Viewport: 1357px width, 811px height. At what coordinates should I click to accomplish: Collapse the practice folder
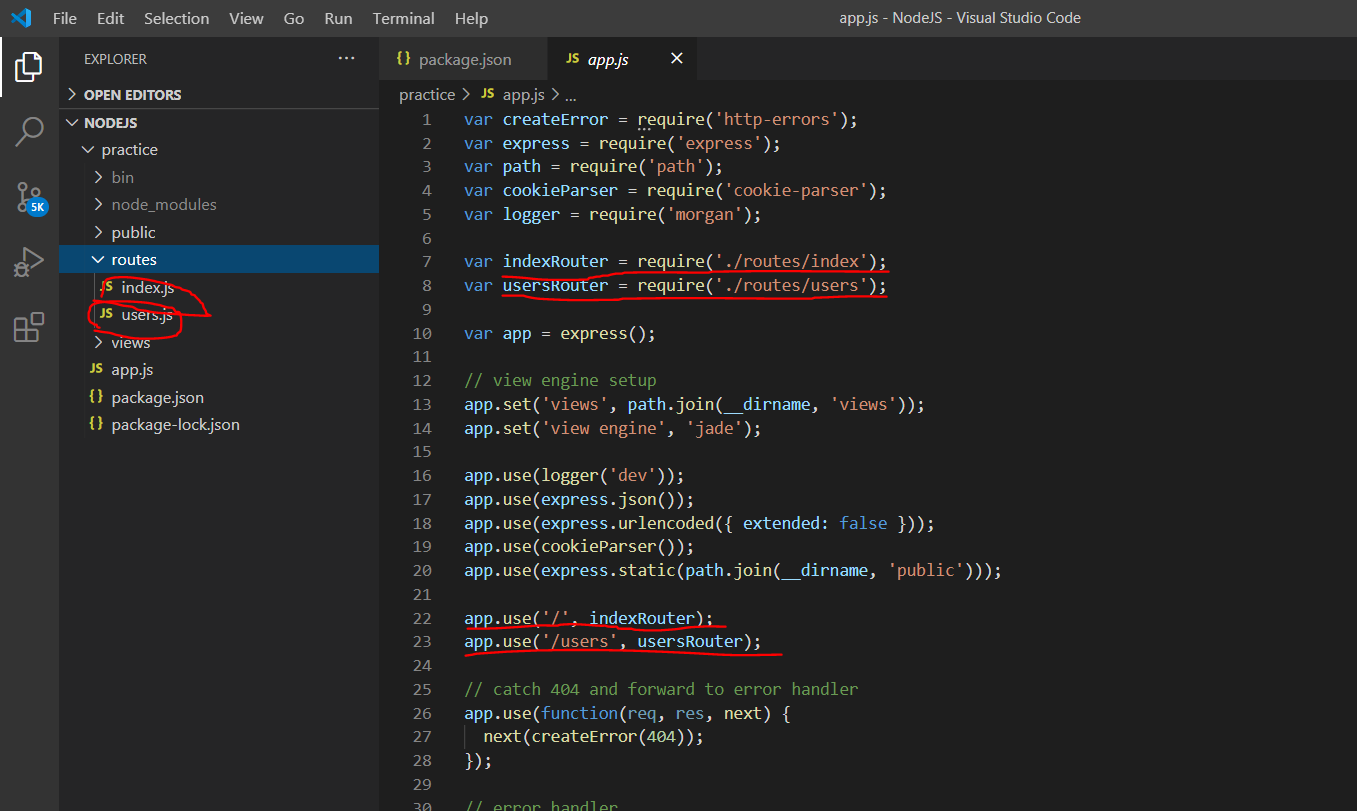pos(219,149)
